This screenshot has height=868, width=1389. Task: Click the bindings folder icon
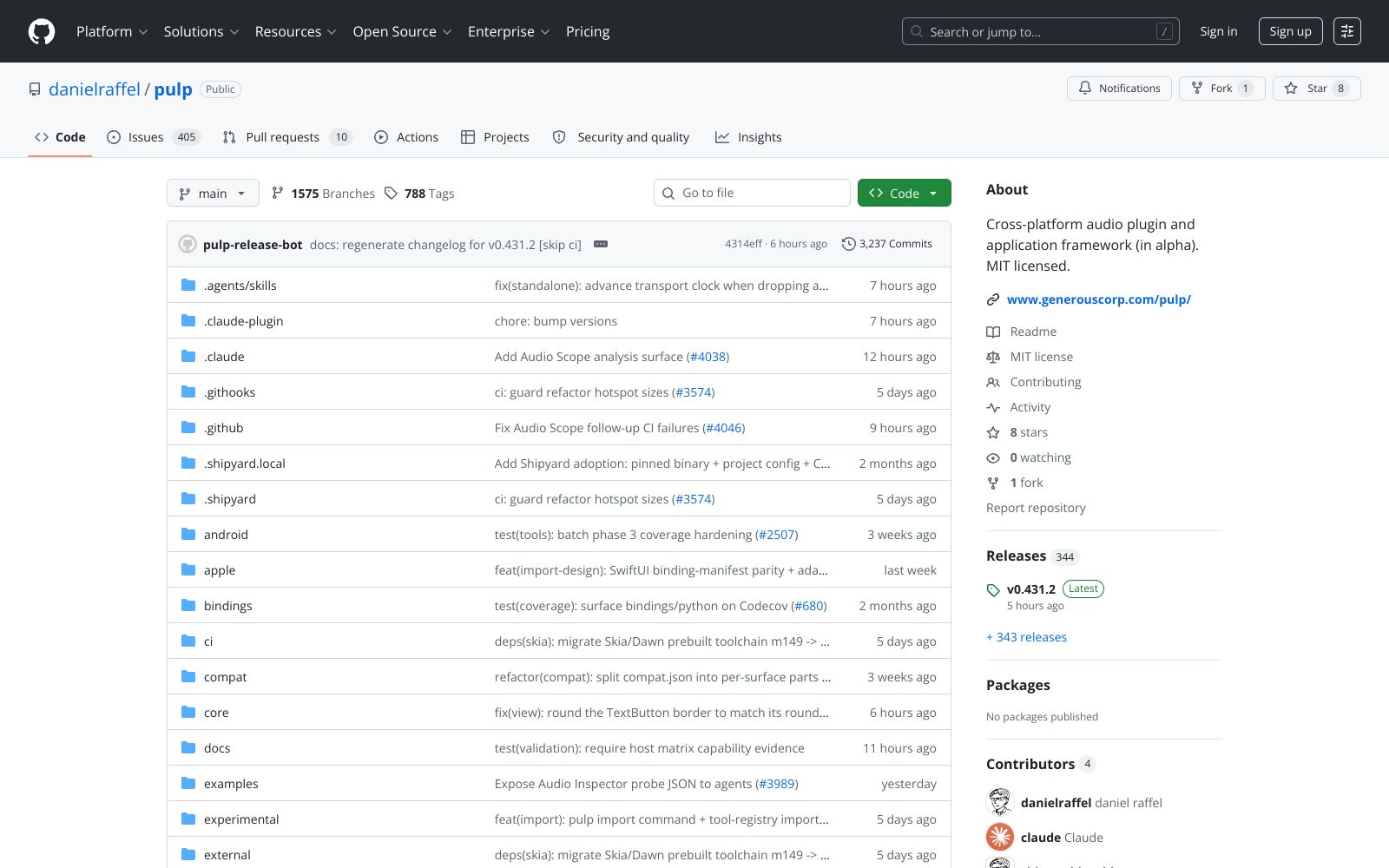click(188, 605)
